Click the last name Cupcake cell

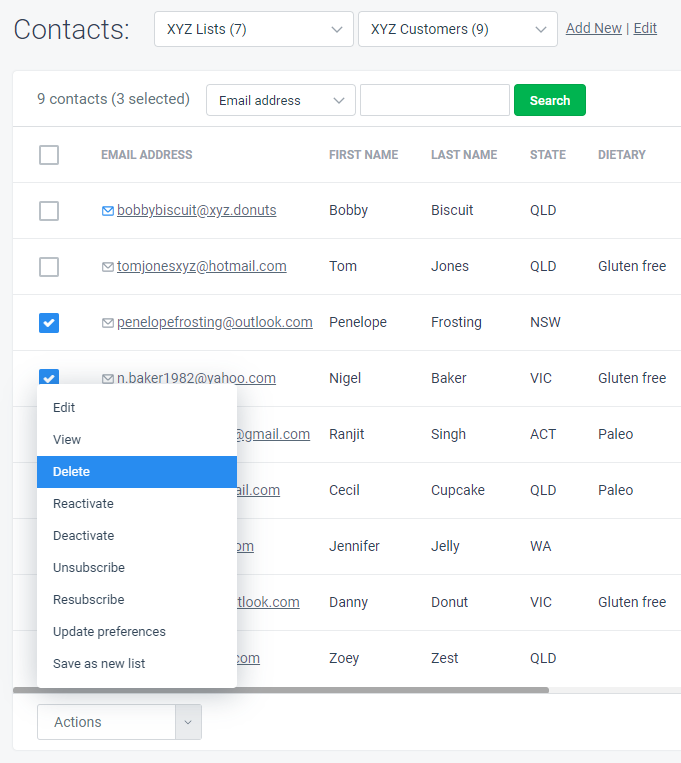[x=458, y=490]
